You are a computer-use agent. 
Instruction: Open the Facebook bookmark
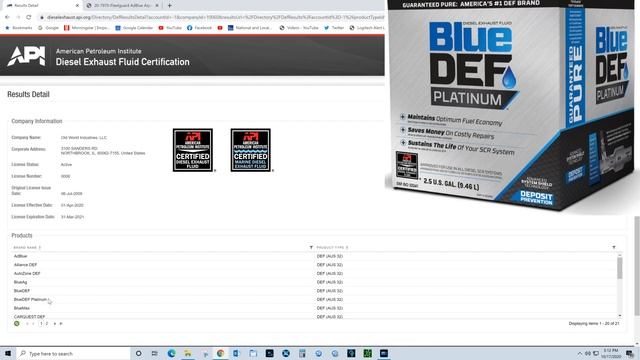199,28
